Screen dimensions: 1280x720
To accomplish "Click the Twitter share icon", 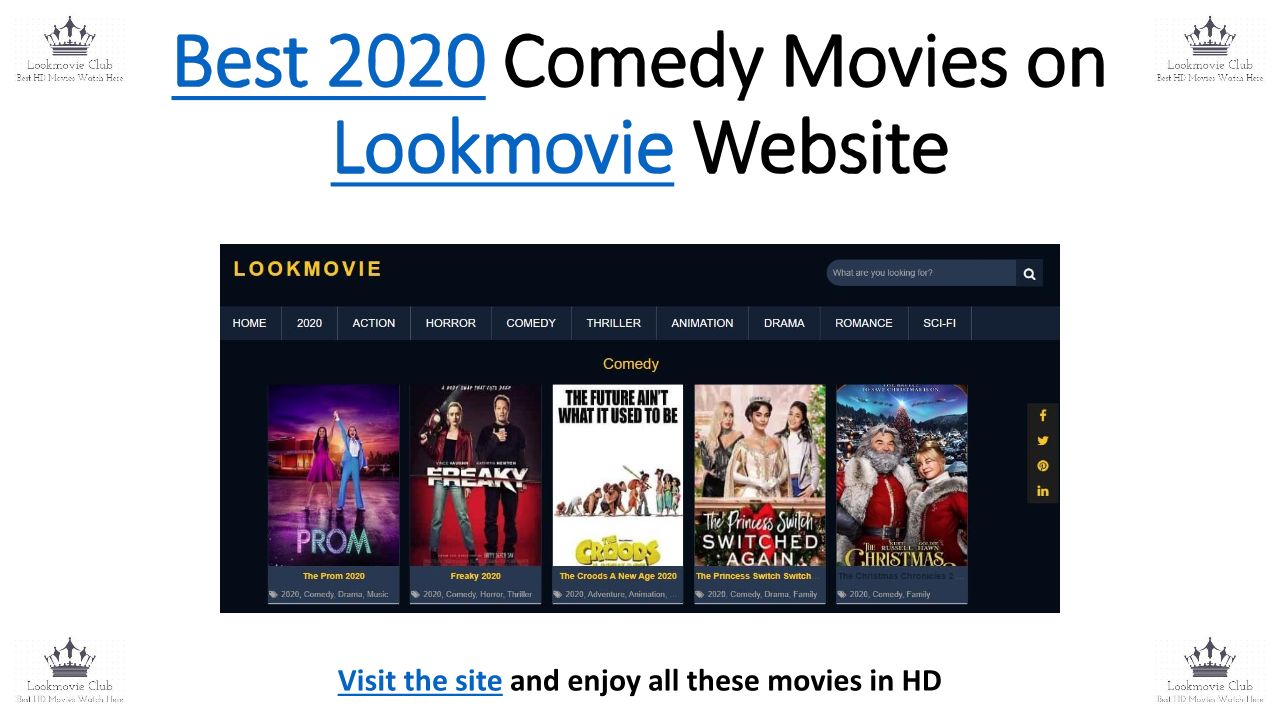I will pyautogui.click(x=1042, y=440).
